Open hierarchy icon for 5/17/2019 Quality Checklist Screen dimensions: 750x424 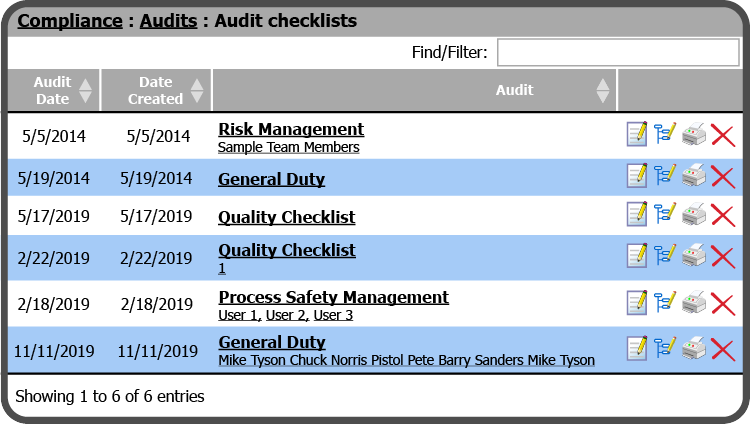[665, 214]
